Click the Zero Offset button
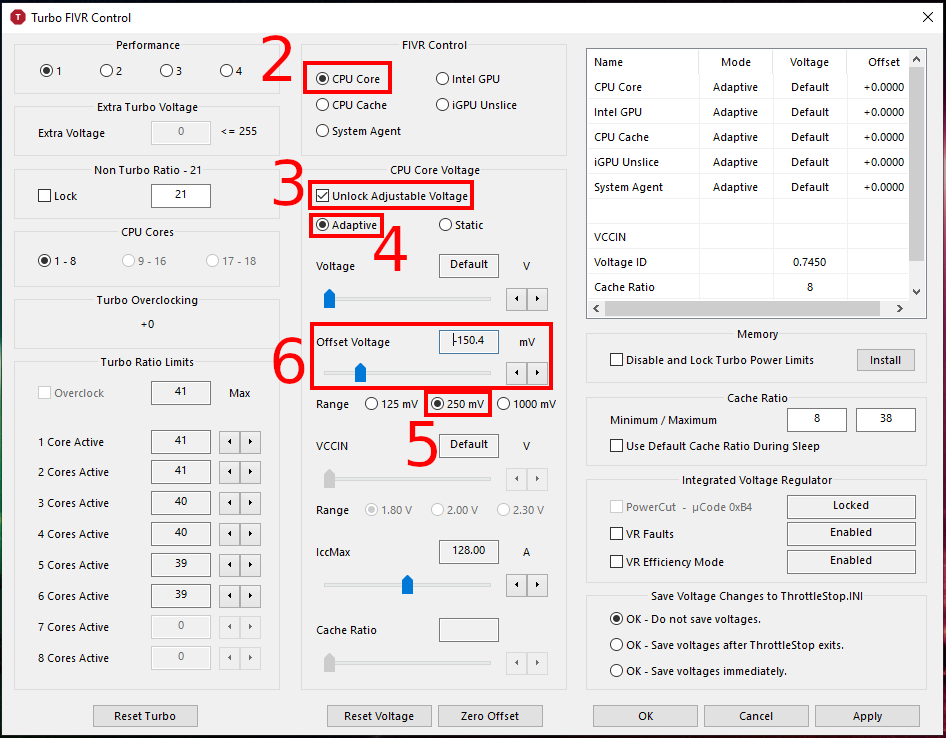The image size is (946, 738). pos(490,716)
